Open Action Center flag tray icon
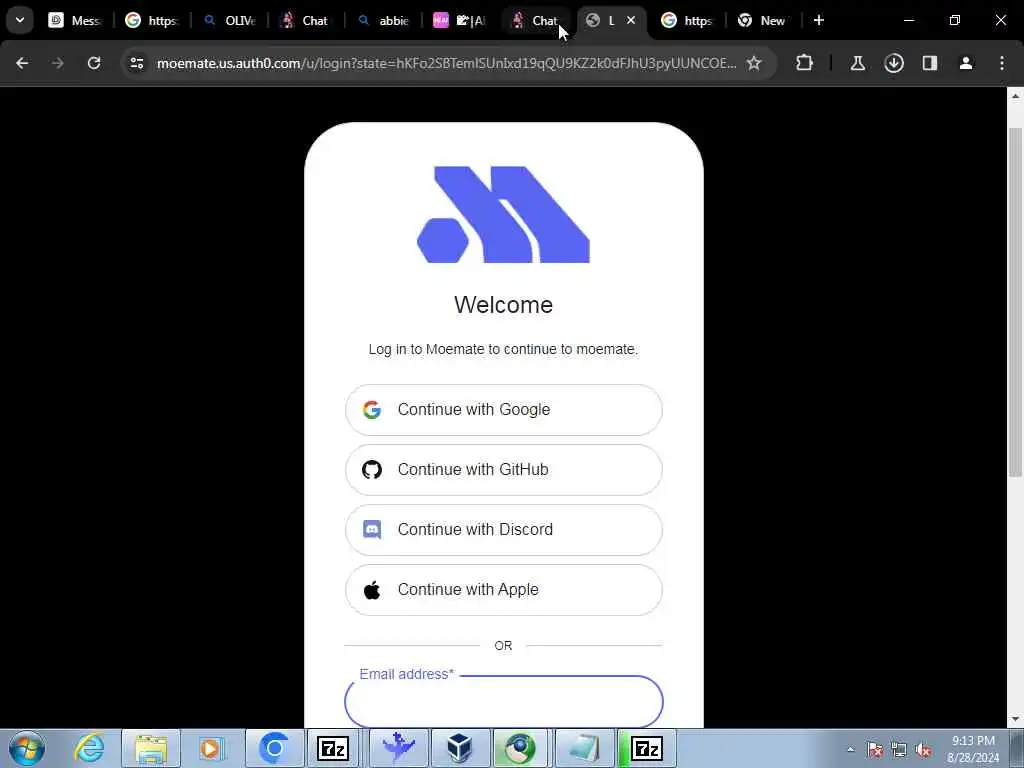Screen dimensions: 1024x768 pyautogui.click(x=874, y=750)
